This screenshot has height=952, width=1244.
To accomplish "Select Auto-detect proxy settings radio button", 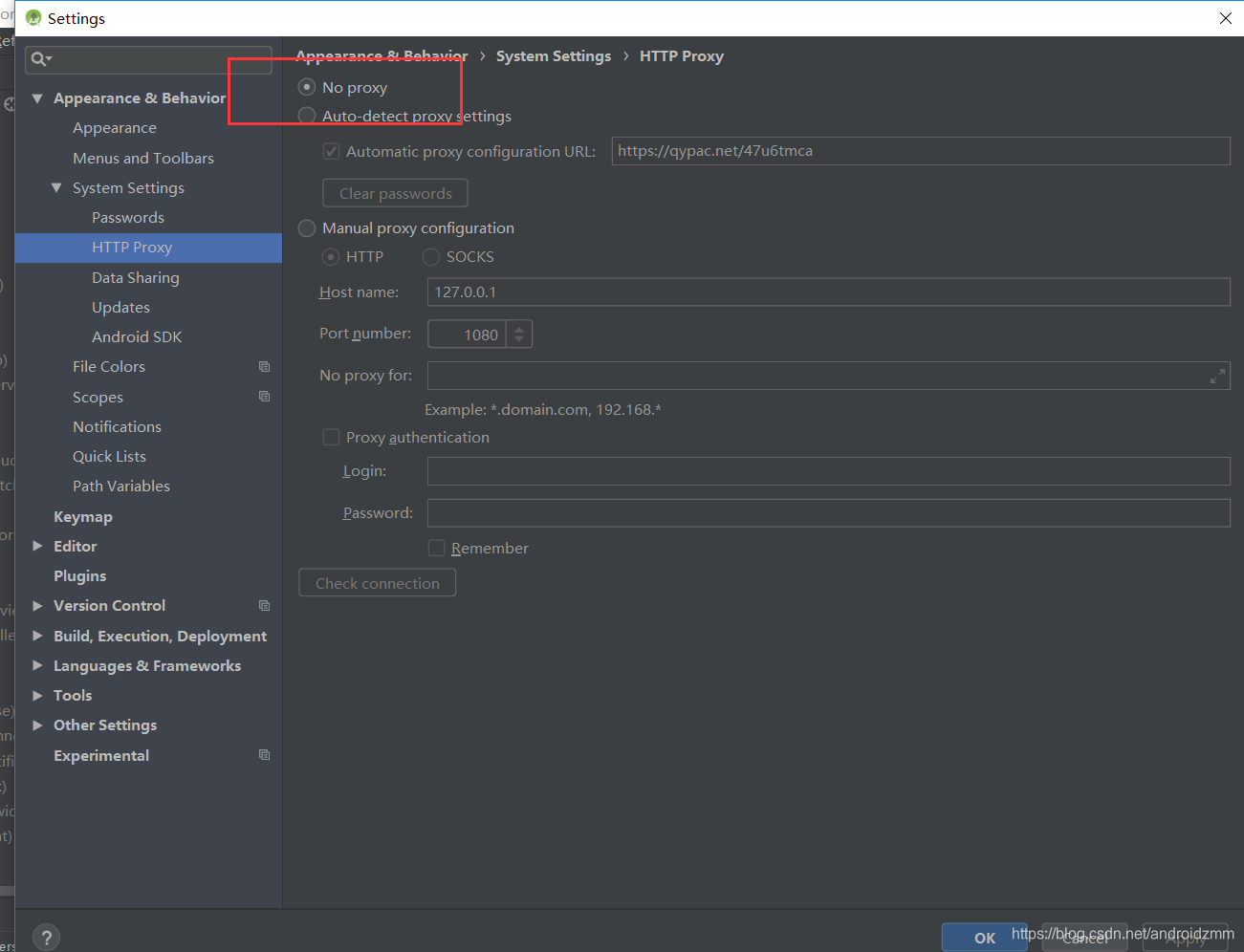I will coord(307,116).
